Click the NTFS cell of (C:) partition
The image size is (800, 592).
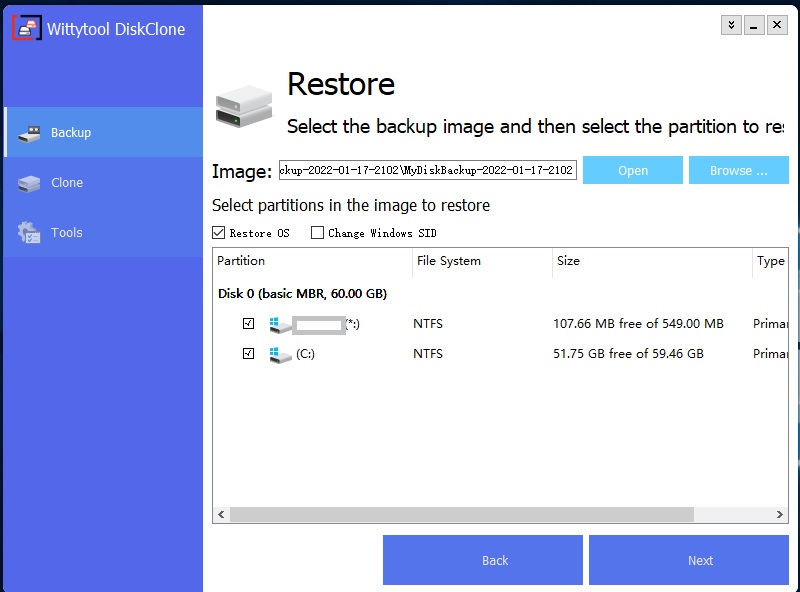[x=428, y=354]
